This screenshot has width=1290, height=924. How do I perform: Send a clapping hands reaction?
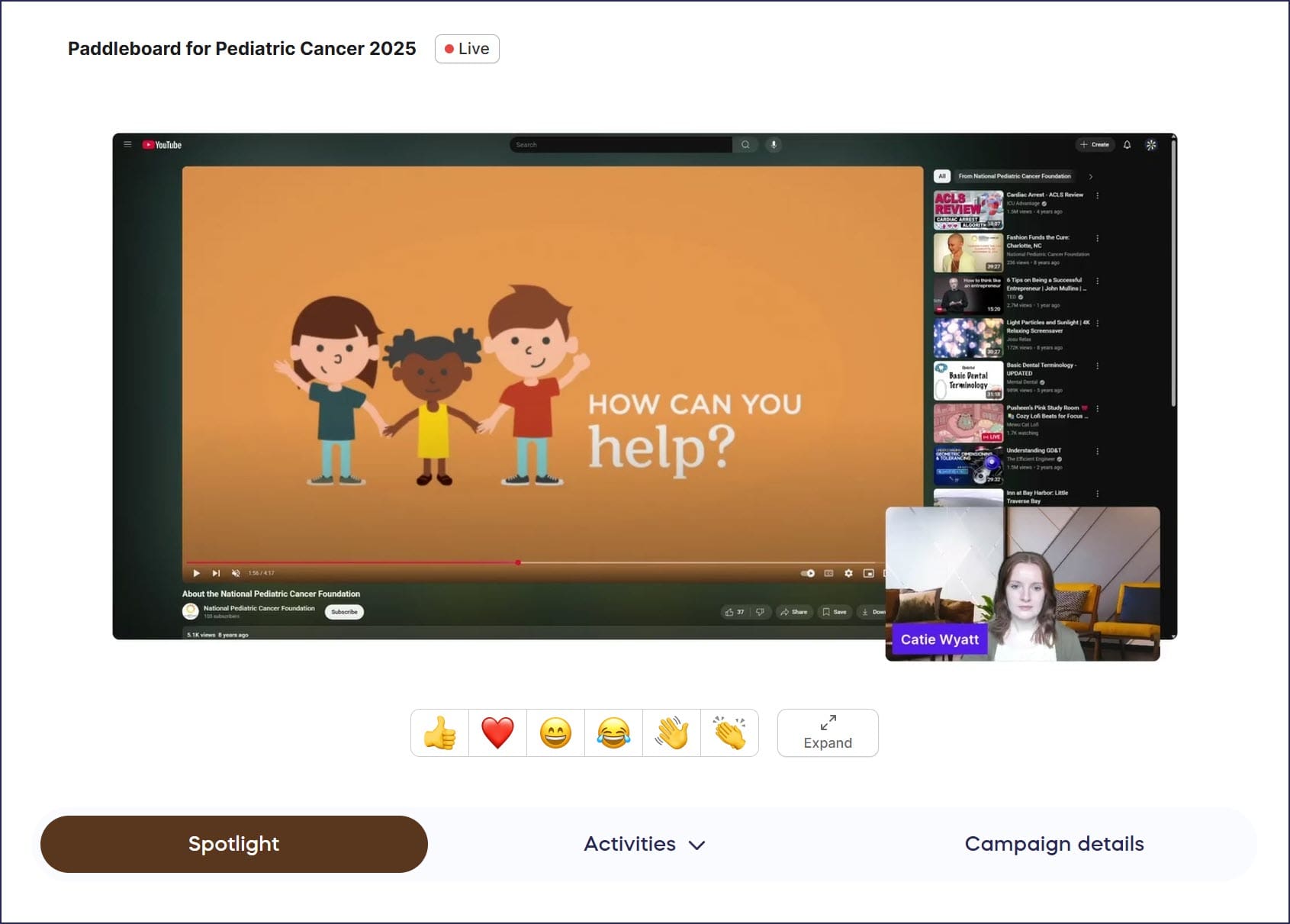[729, 733]
